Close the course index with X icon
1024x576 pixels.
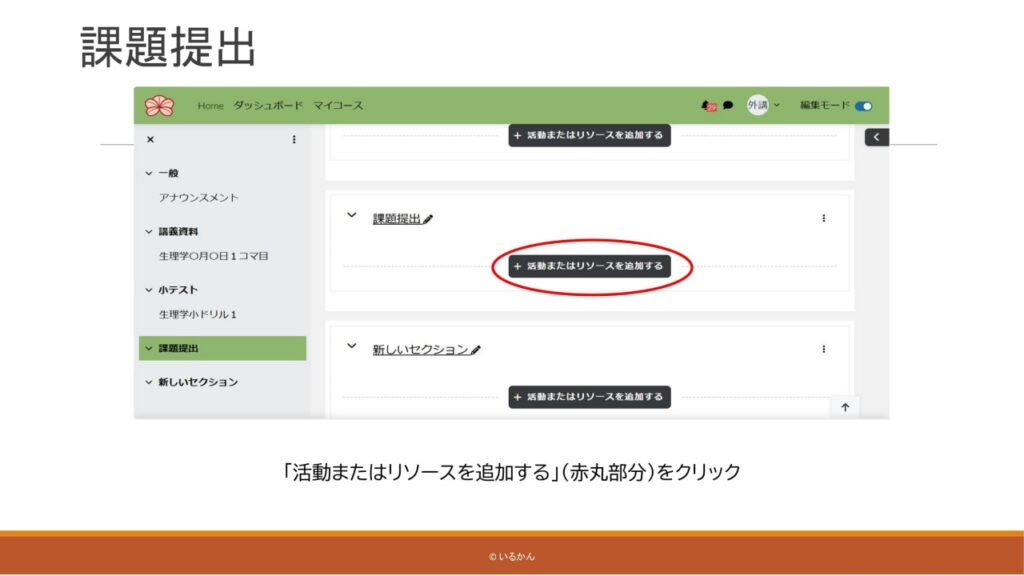(x=150, y=139)
